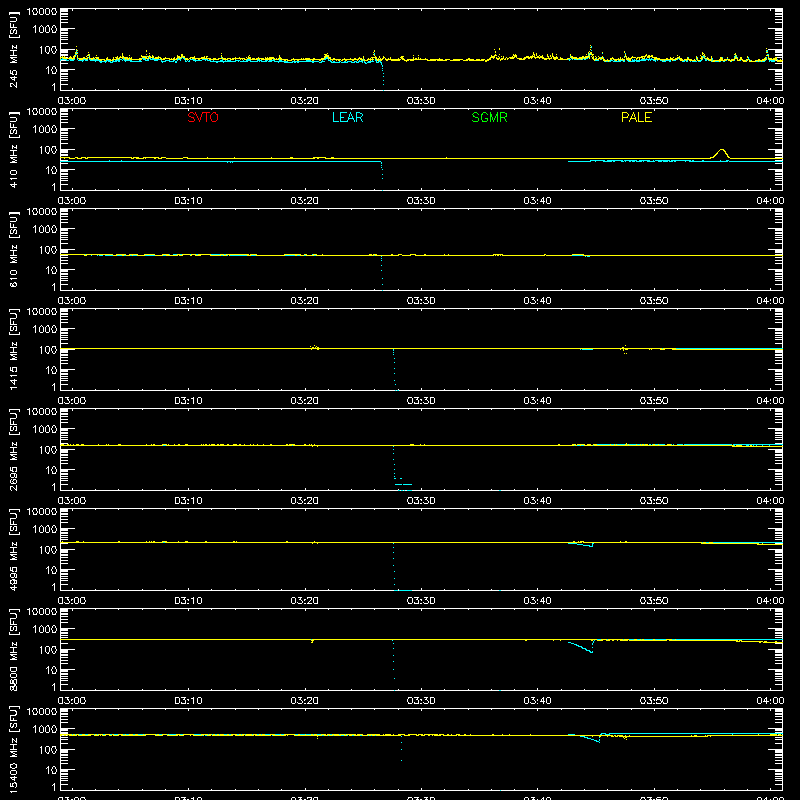Image resolution: width=800 pixels, height=800 pixels.
Task: Click 03:00 tick label under 8800 MHz panel
Action: pos(72,701)
